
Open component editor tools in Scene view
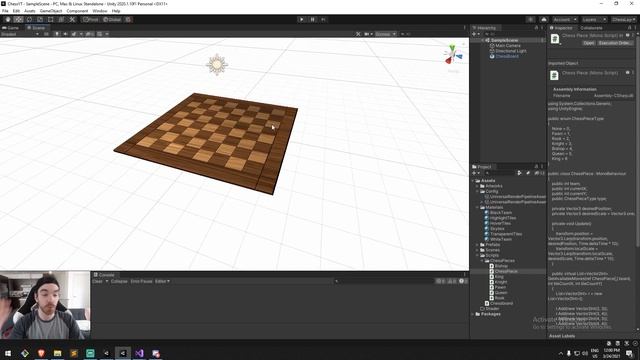[x=358, y=34]
